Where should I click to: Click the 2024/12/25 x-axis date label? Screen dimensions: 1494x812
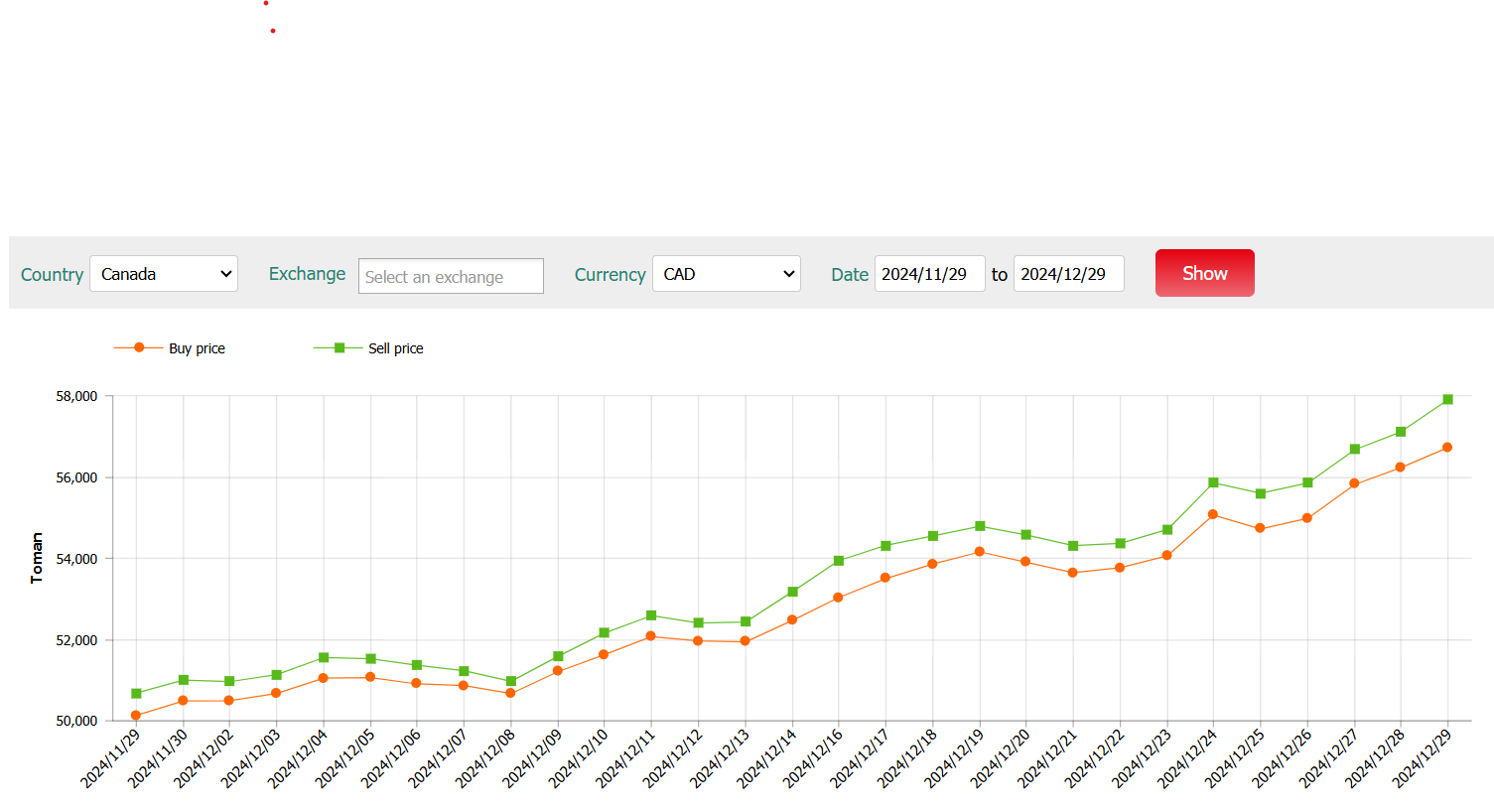tap(1234, 758)
